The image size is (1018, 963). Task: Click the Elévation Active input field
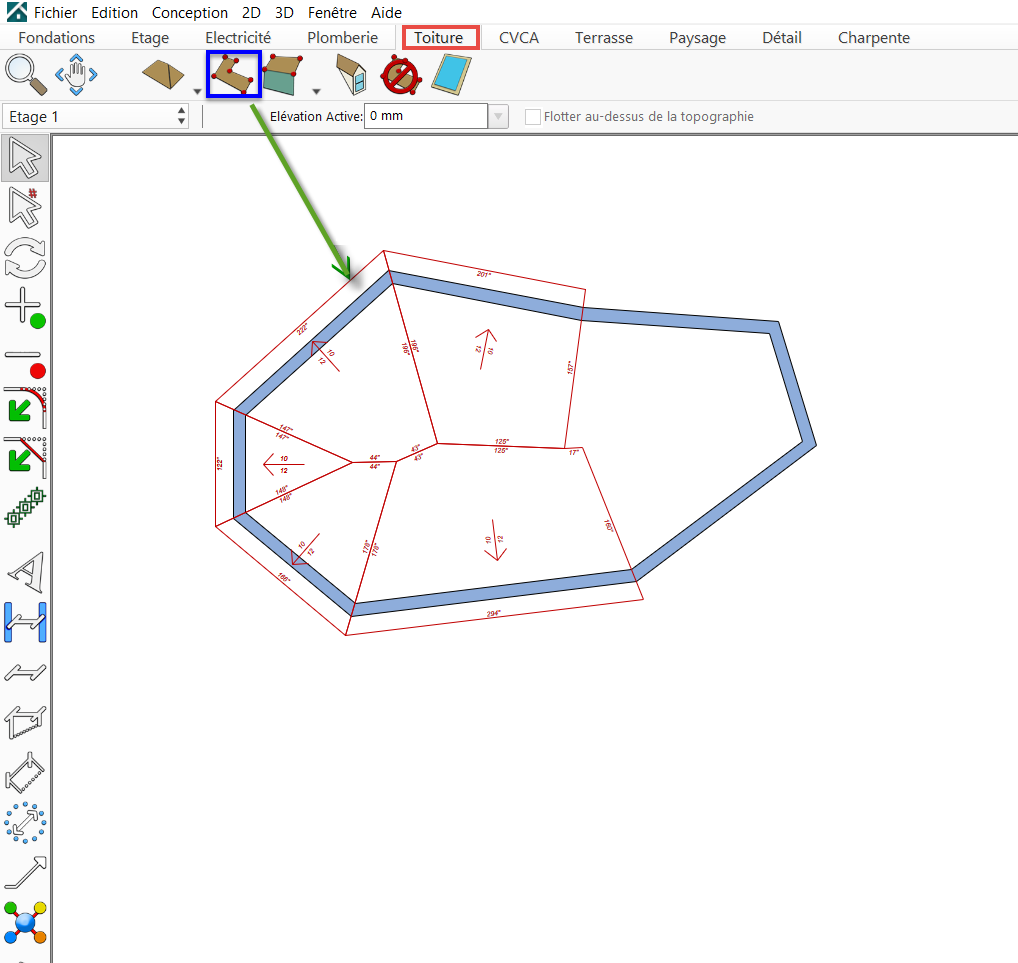[x=426, y=116]
